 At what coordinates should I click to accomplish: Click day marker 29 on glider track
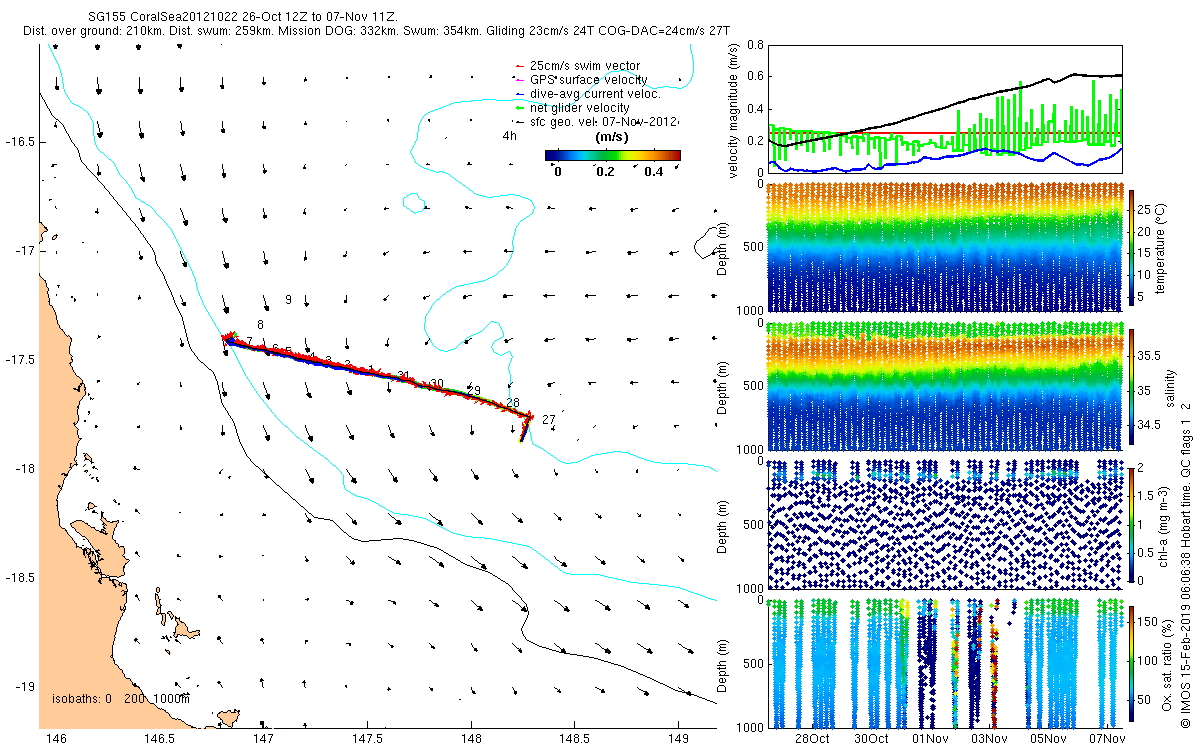pos(474,391)
